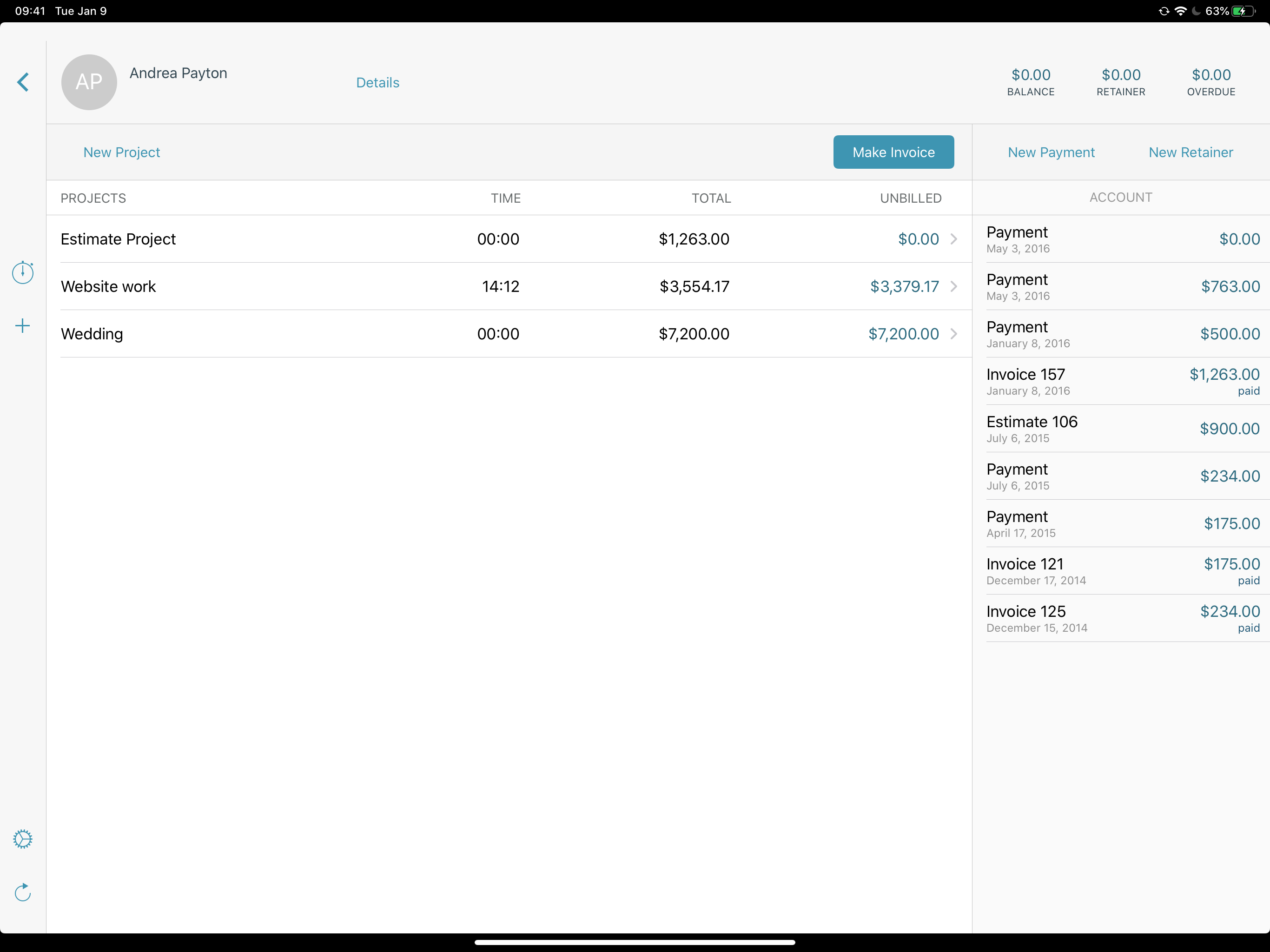Expand Wedding row chevron
This screenshot has width=1270, height=952.
953,334
